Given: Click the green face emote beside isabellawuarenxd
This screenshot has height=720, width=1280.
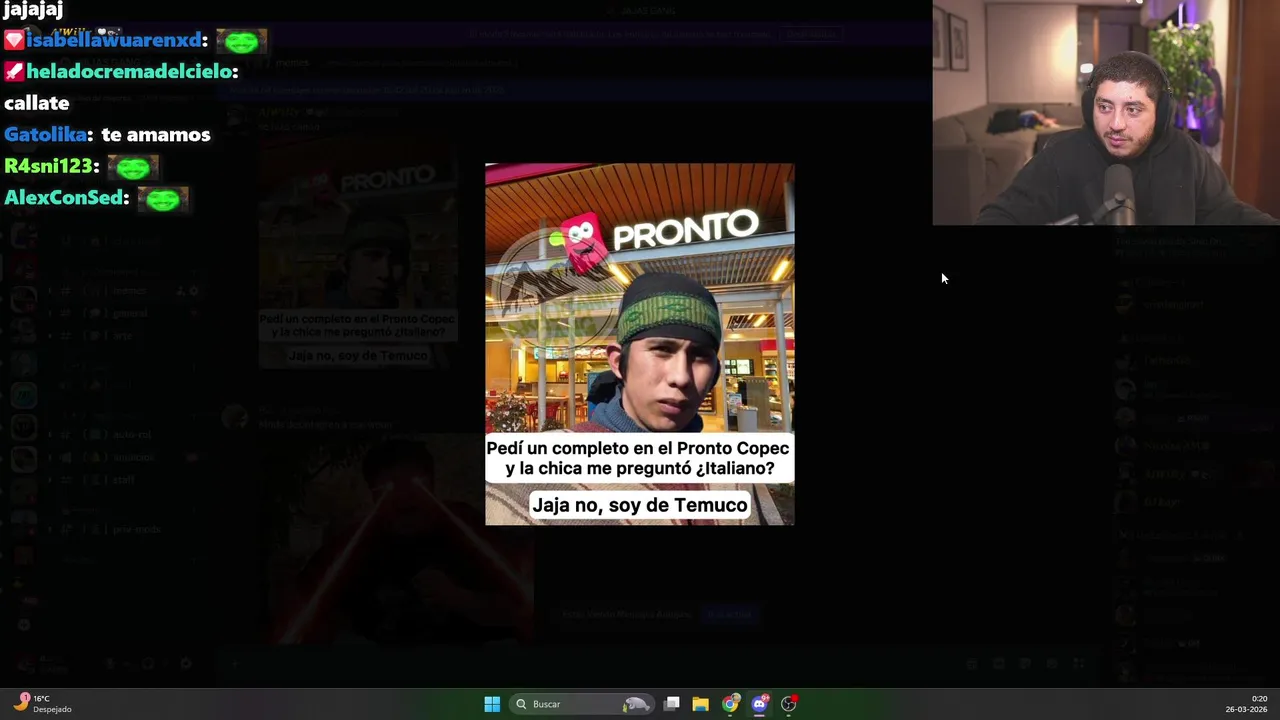Looking at the screenshot, I should click(241, 41).
